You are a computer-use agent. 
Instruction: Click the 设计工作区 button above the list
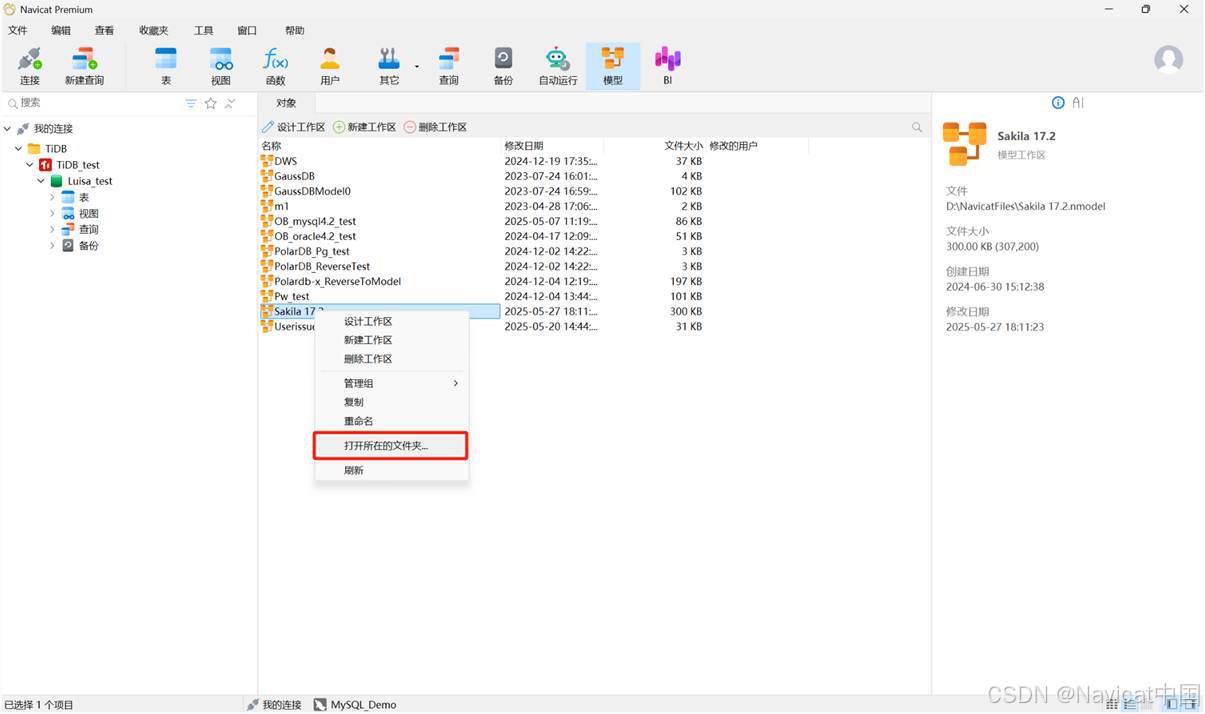coord(294,127)
